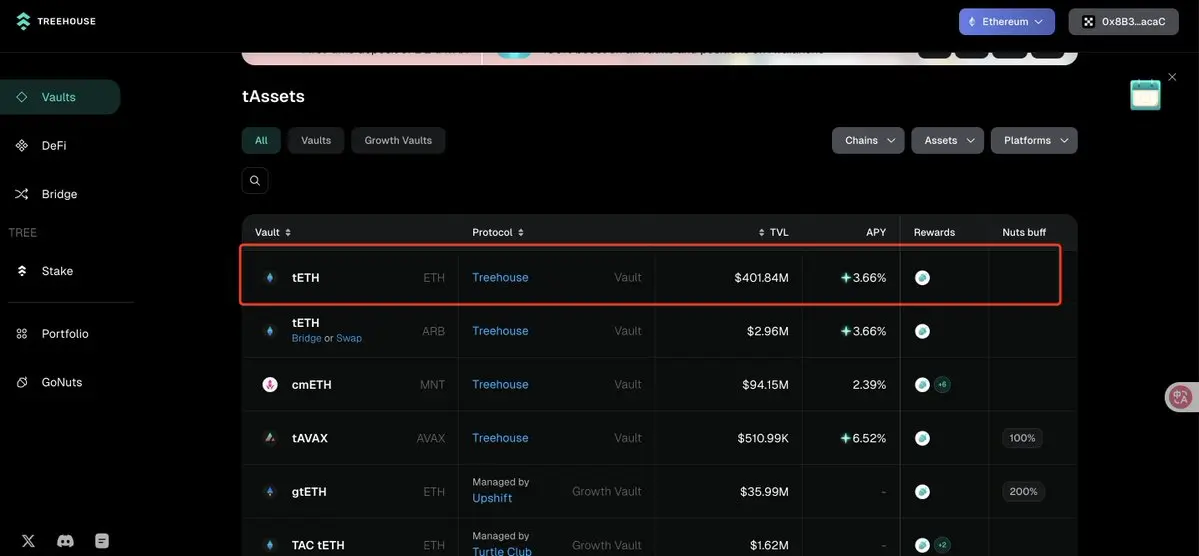Click the 100% Nuts buff badge

point(1022,438)
